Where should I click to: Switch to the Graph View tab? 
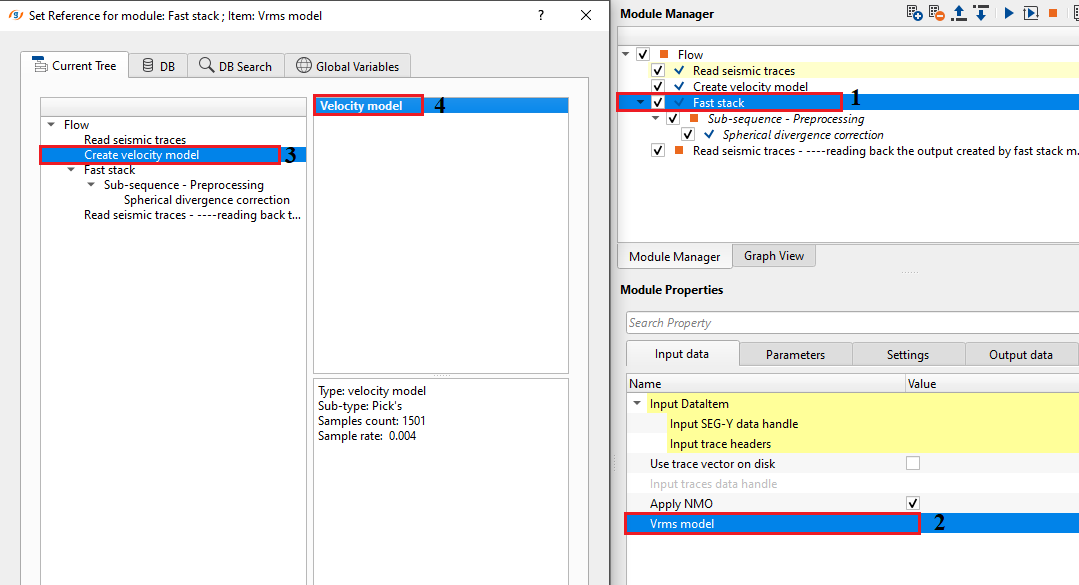click(773, 256)
